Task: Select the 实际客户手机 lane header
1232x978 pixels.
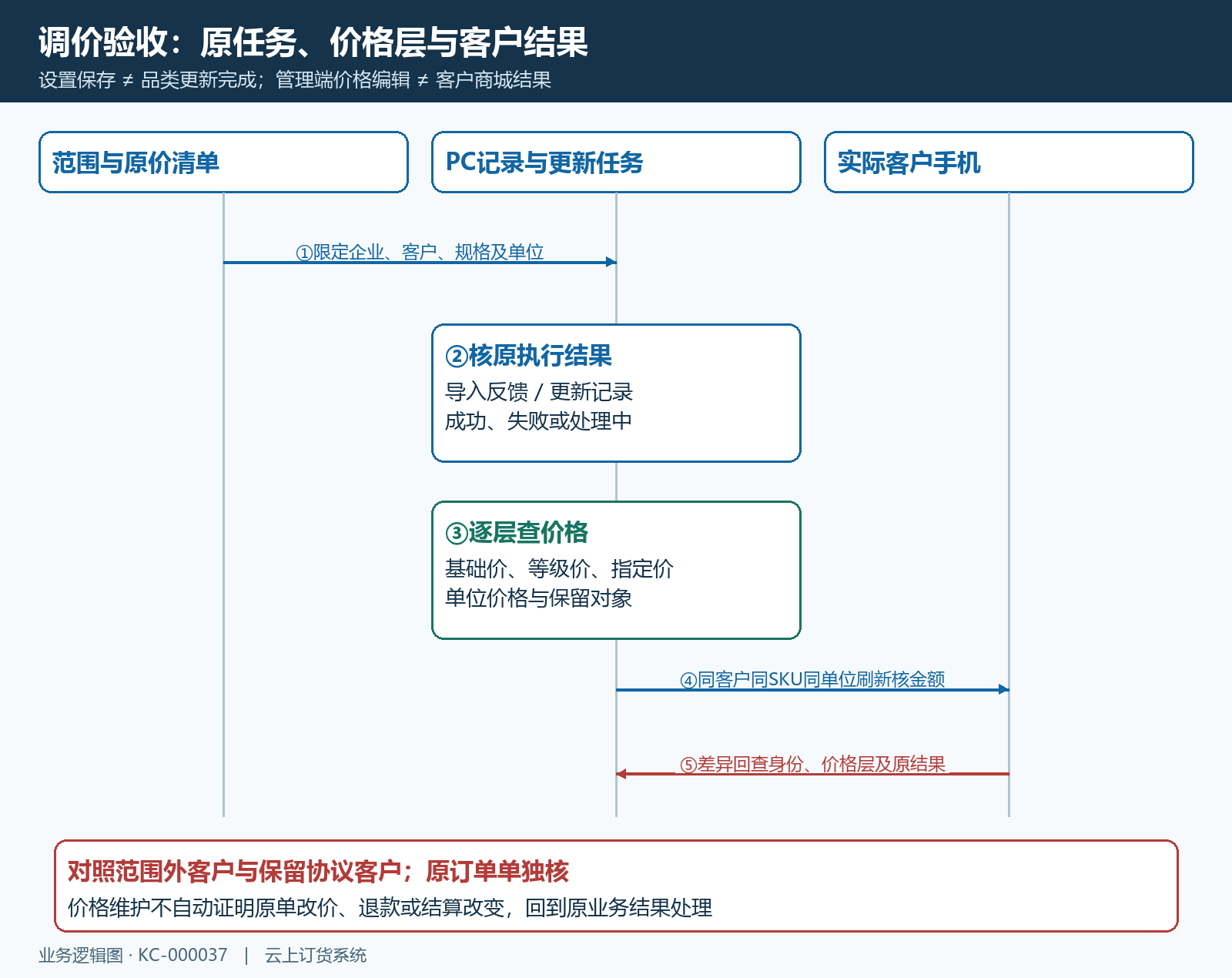Action: [1009, 162]
